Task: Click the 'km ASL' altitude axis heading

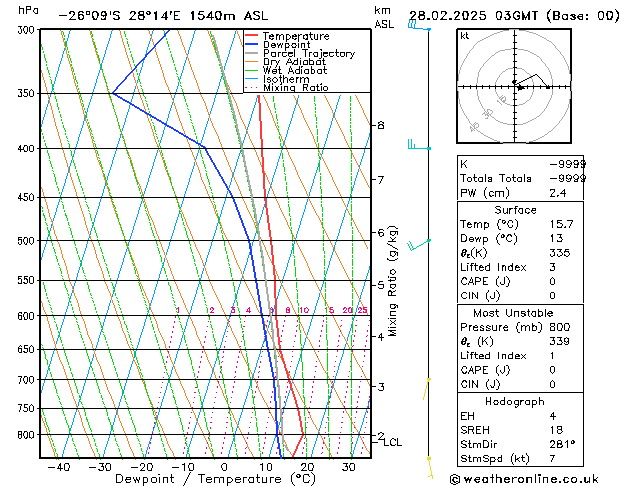Action: pos(384,17)
